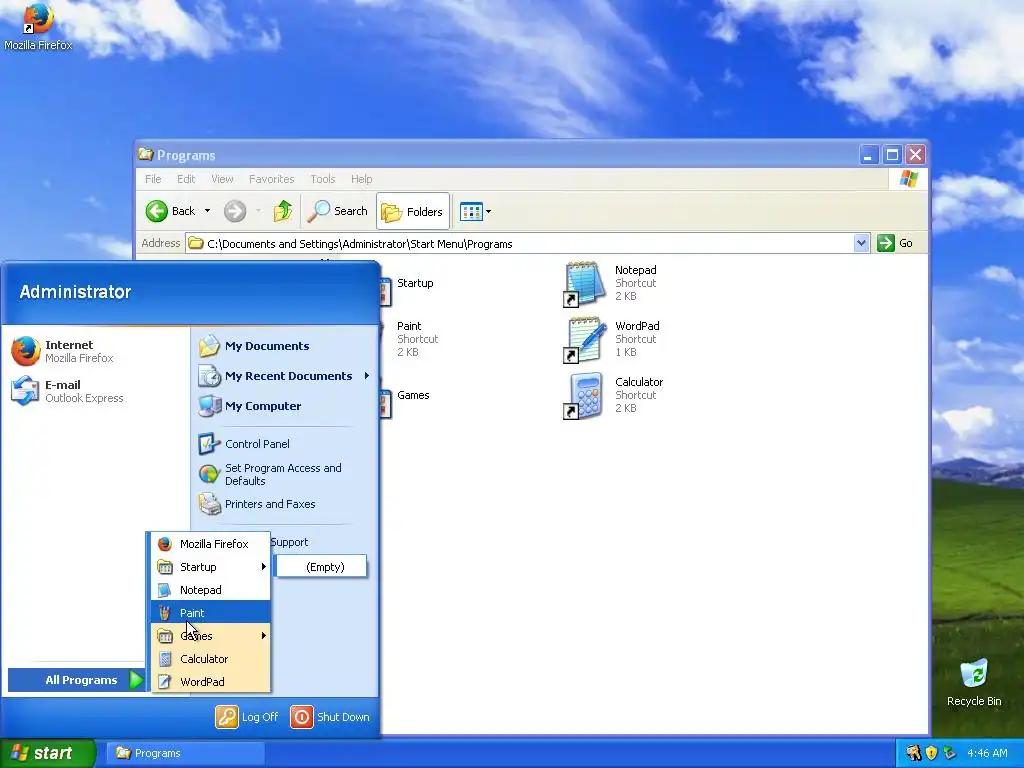The image size is (1024, 768).
Task: Click the Forward arrow toolbar icon
Action: 235,211
